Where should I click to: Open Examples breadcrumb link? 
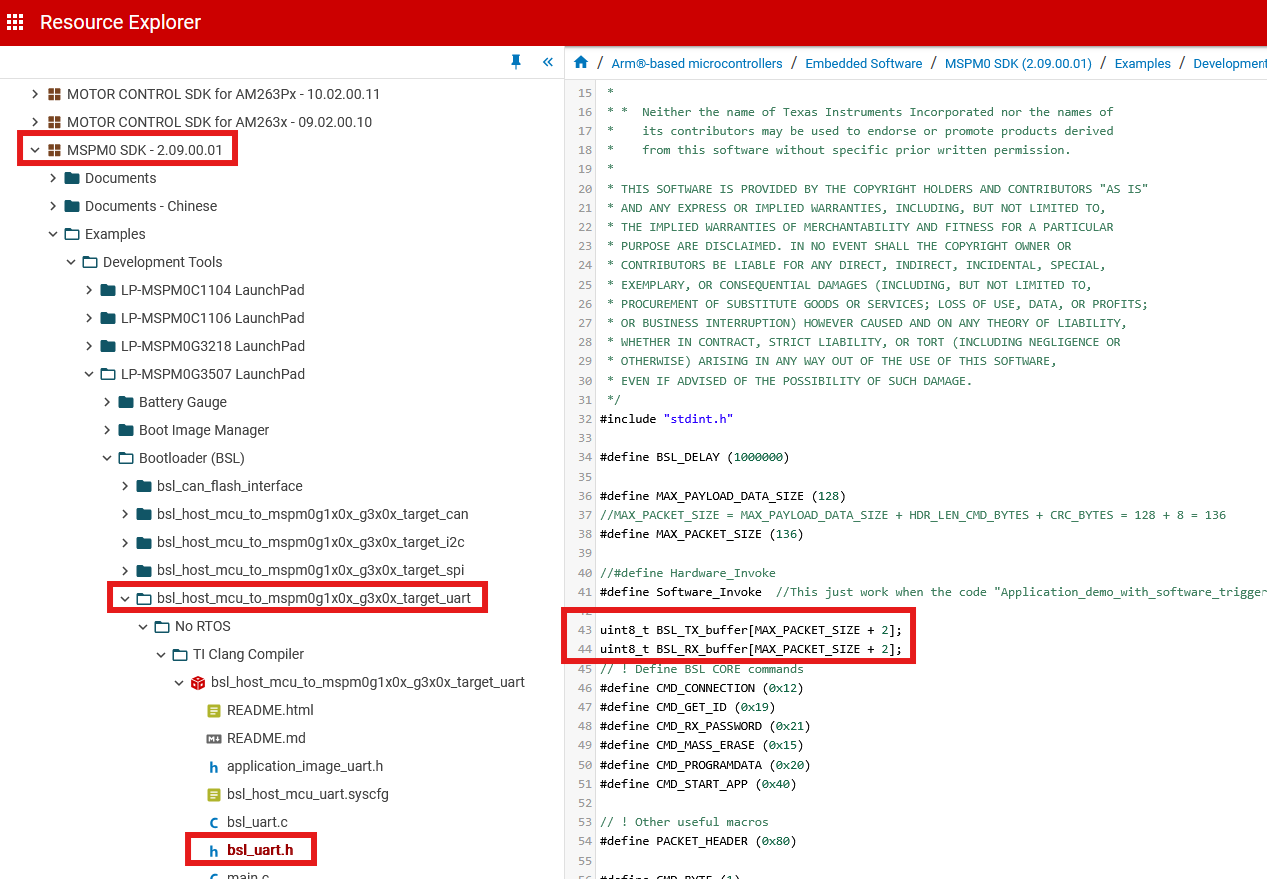pos(1143,63)
